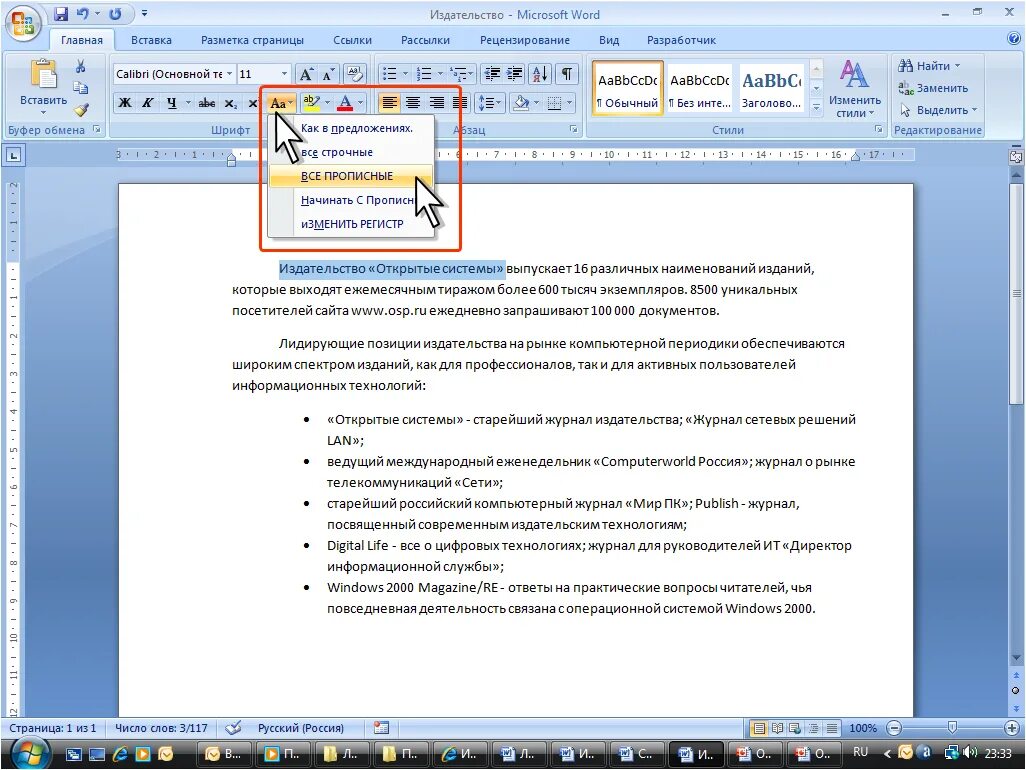Undo the last action in the quick access toolbar
Screen dimensions: 1026x770
coord(82,13)
